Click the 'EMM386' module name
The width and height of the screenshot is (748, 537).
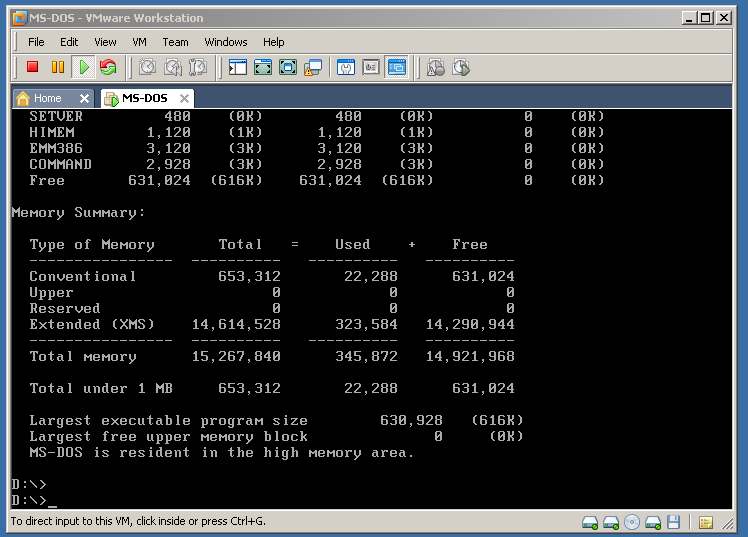56,148
